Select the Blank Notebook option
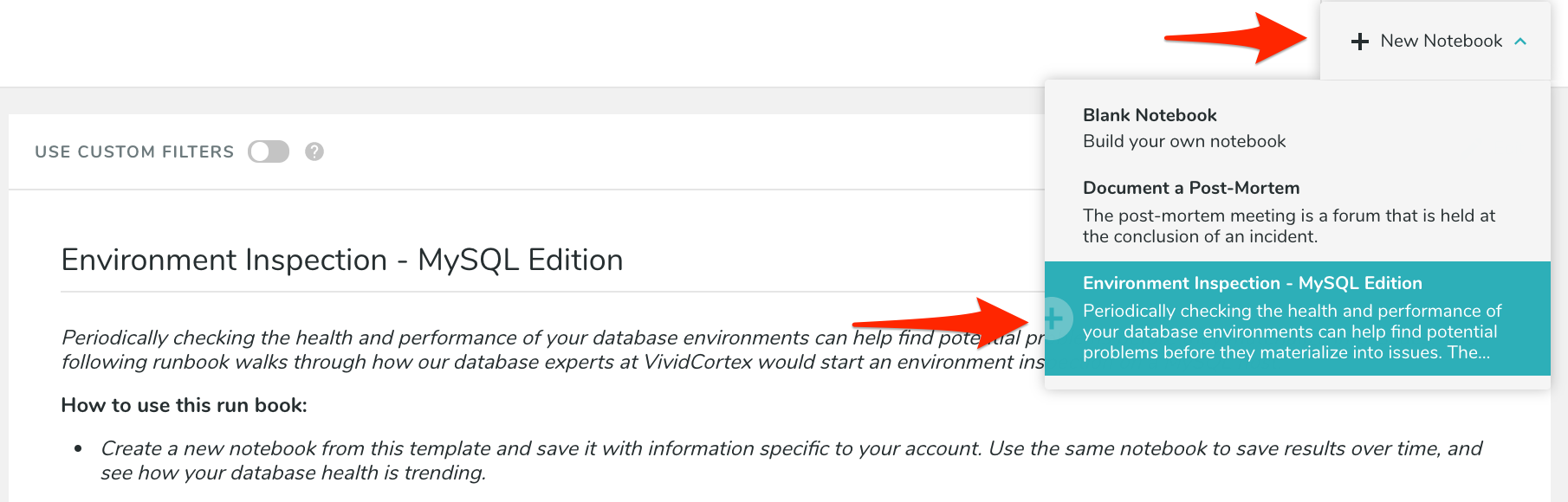Viewport: 1568px width, 502px height. click(x=1150, y=115)
